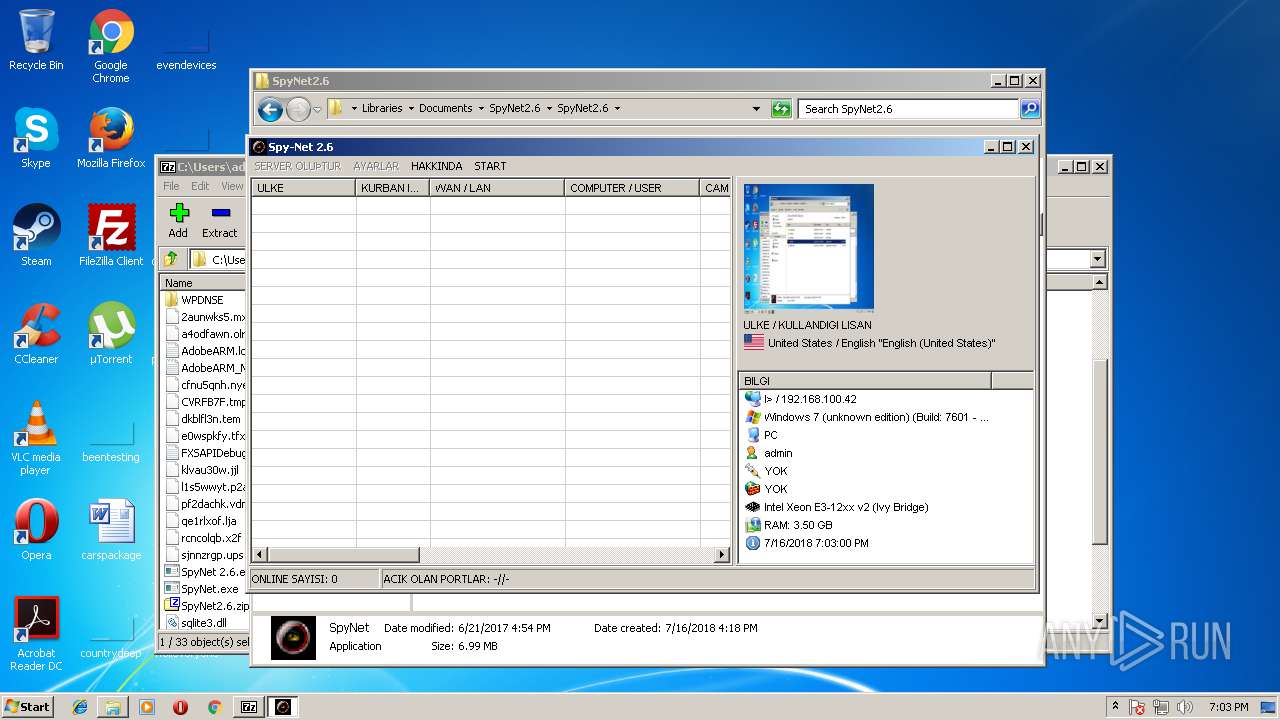Click Spy-Net horizontal scrollbar right arrow
This screenshot has height=720, width=1280.
pyautogui.click(x=722, y=554)
